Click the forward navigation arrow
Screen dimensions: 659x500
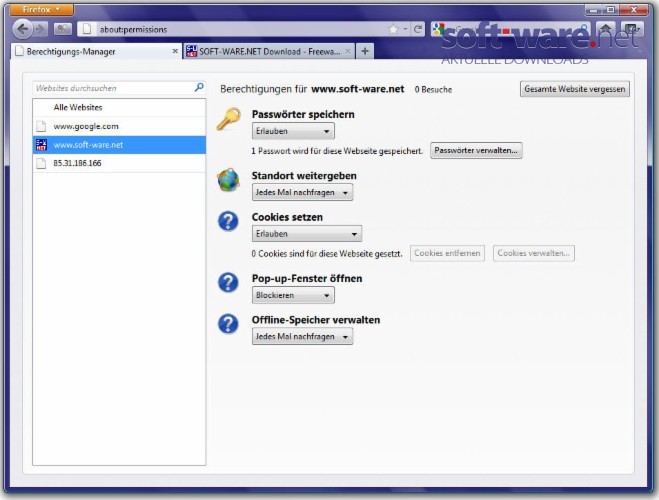pos(40,29)
